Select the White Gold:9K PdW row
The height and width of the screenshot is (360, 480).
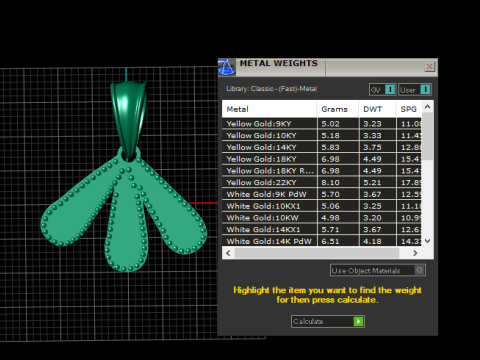(322, 194)
